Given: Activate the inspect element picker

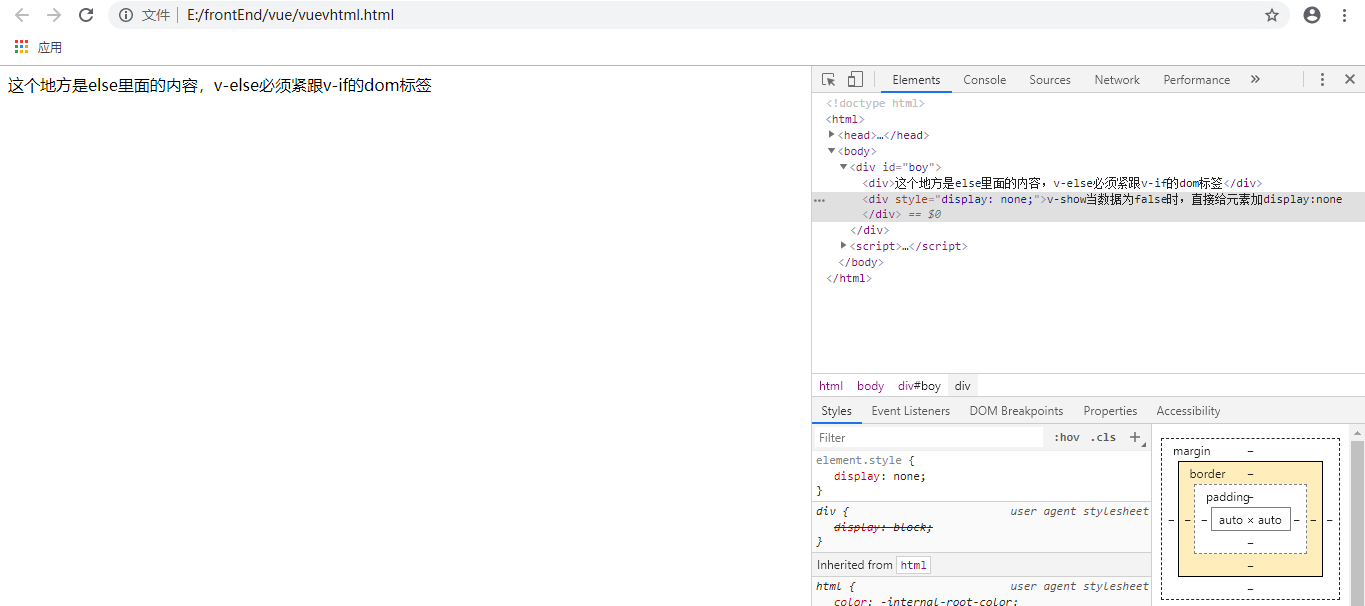Looking at the screenshot, I should [829, 79].
